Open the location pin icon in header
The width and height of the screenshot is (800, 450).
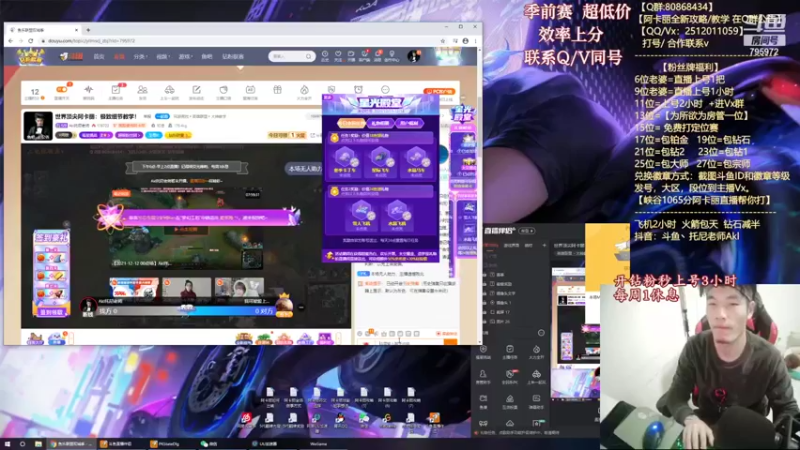click(391, 56)
